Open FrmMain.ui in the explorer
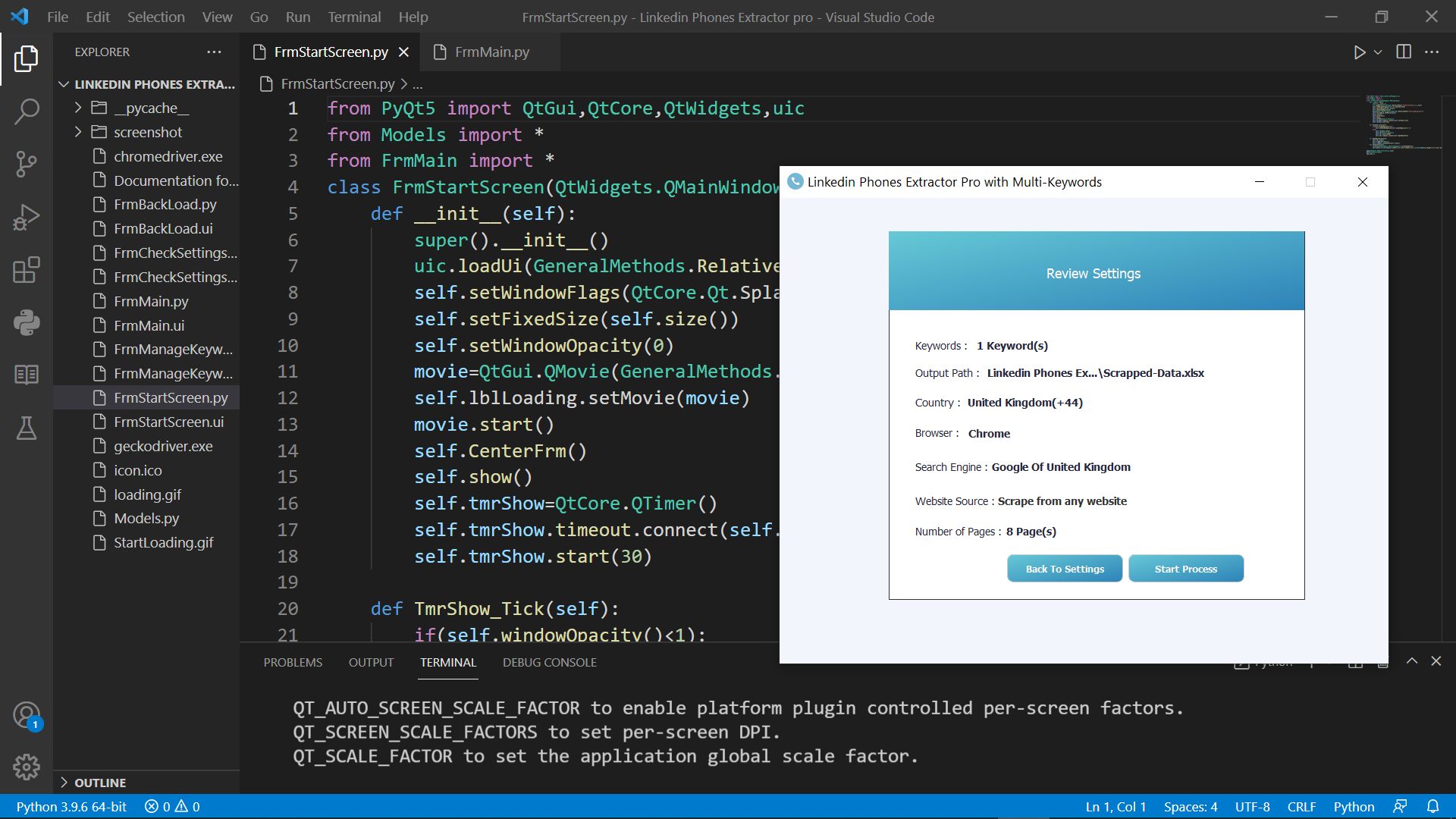This screenshot has width=1456, height=819. pyautogui.click(x=148, y=325)
